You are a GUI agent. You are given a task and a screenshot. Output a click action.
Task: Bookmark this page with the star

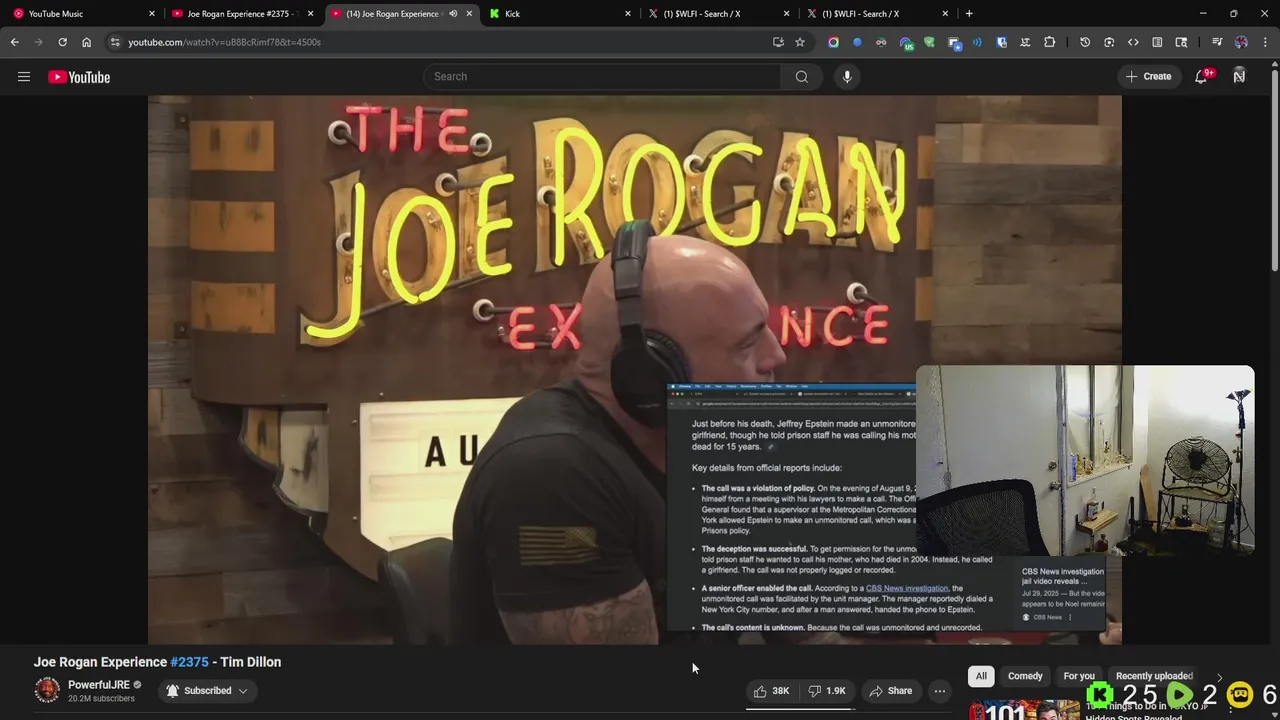(x=800, y=42)
